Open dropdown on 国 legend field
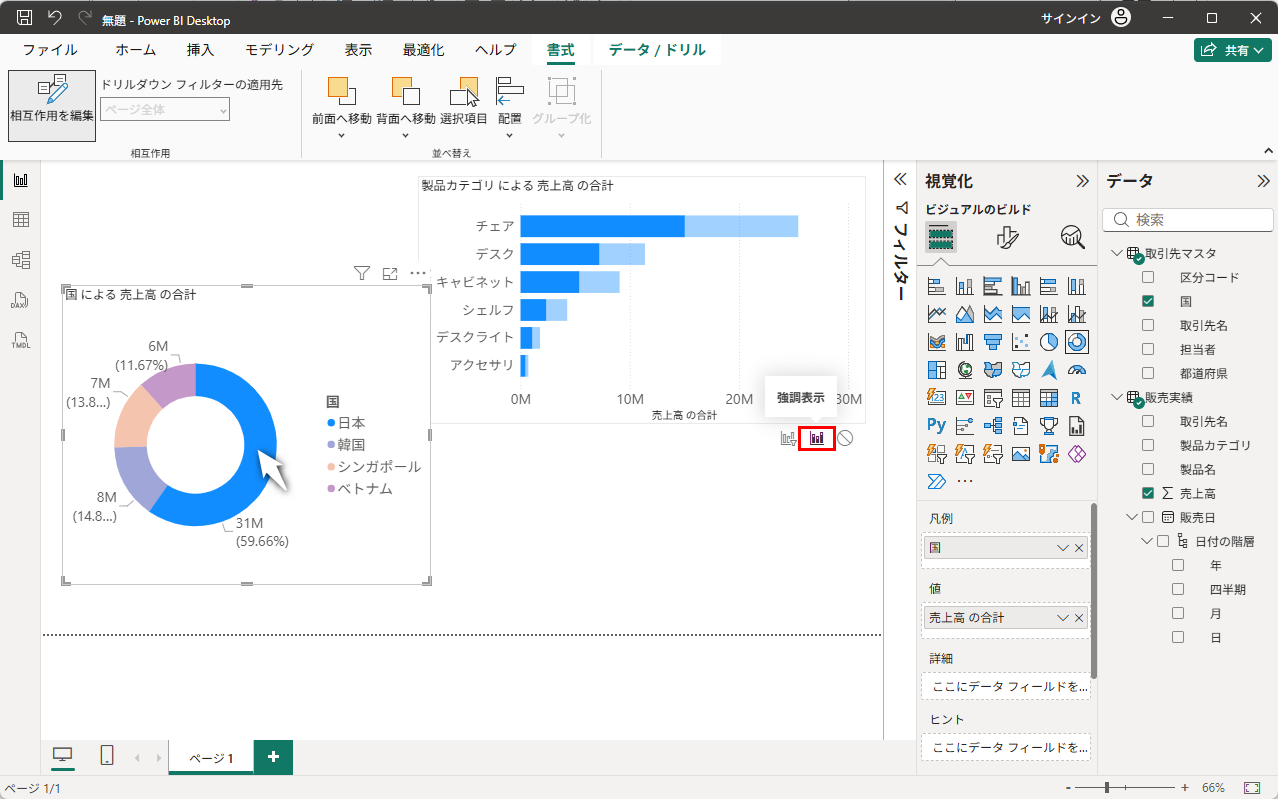1278x799 pixels. click(x=1063, y=548)
